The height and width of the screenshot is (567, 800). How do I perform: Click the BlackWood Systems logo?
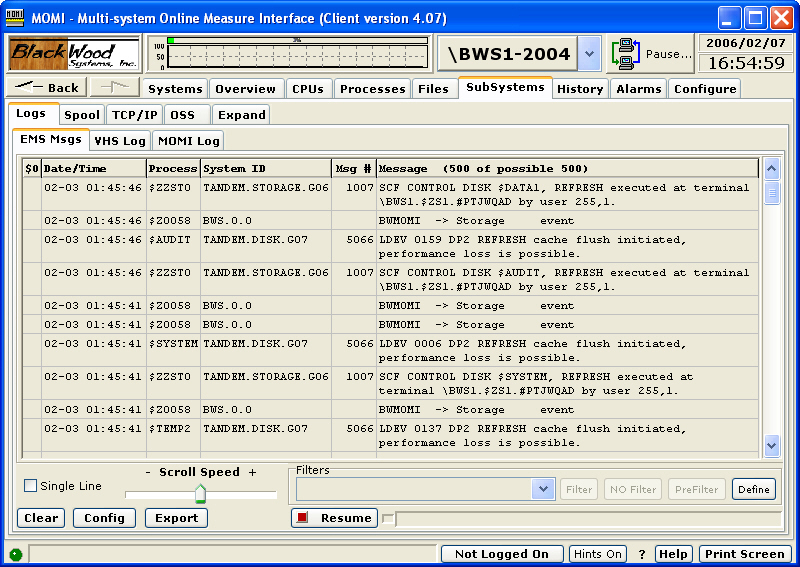click(74, 54)
